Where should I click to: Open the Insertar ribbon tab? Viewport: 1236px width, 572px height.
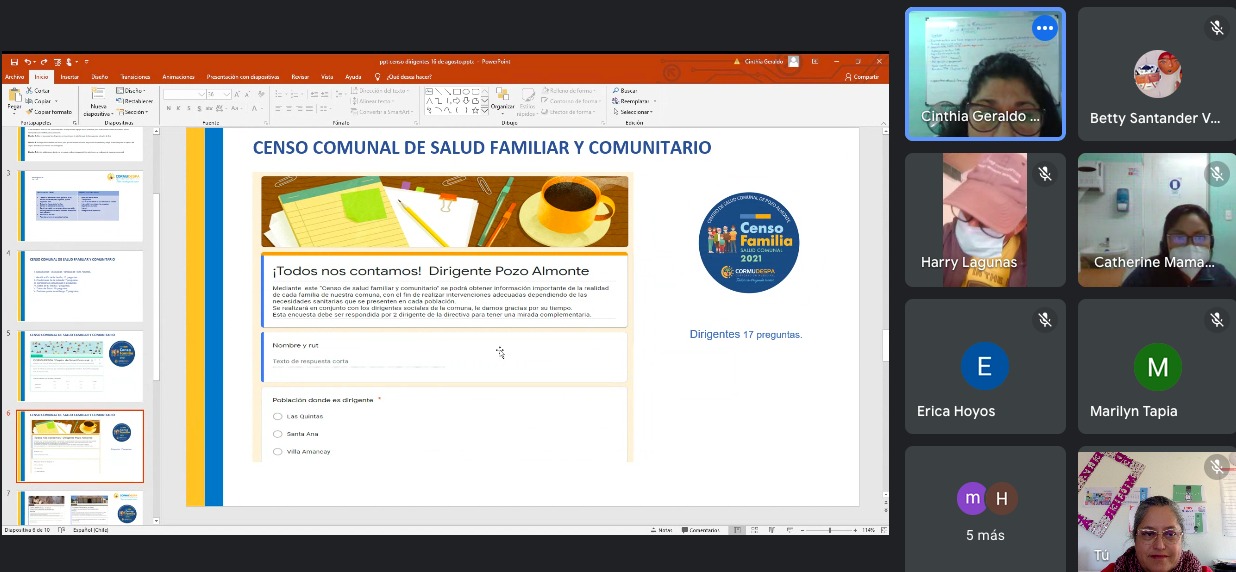69,77
